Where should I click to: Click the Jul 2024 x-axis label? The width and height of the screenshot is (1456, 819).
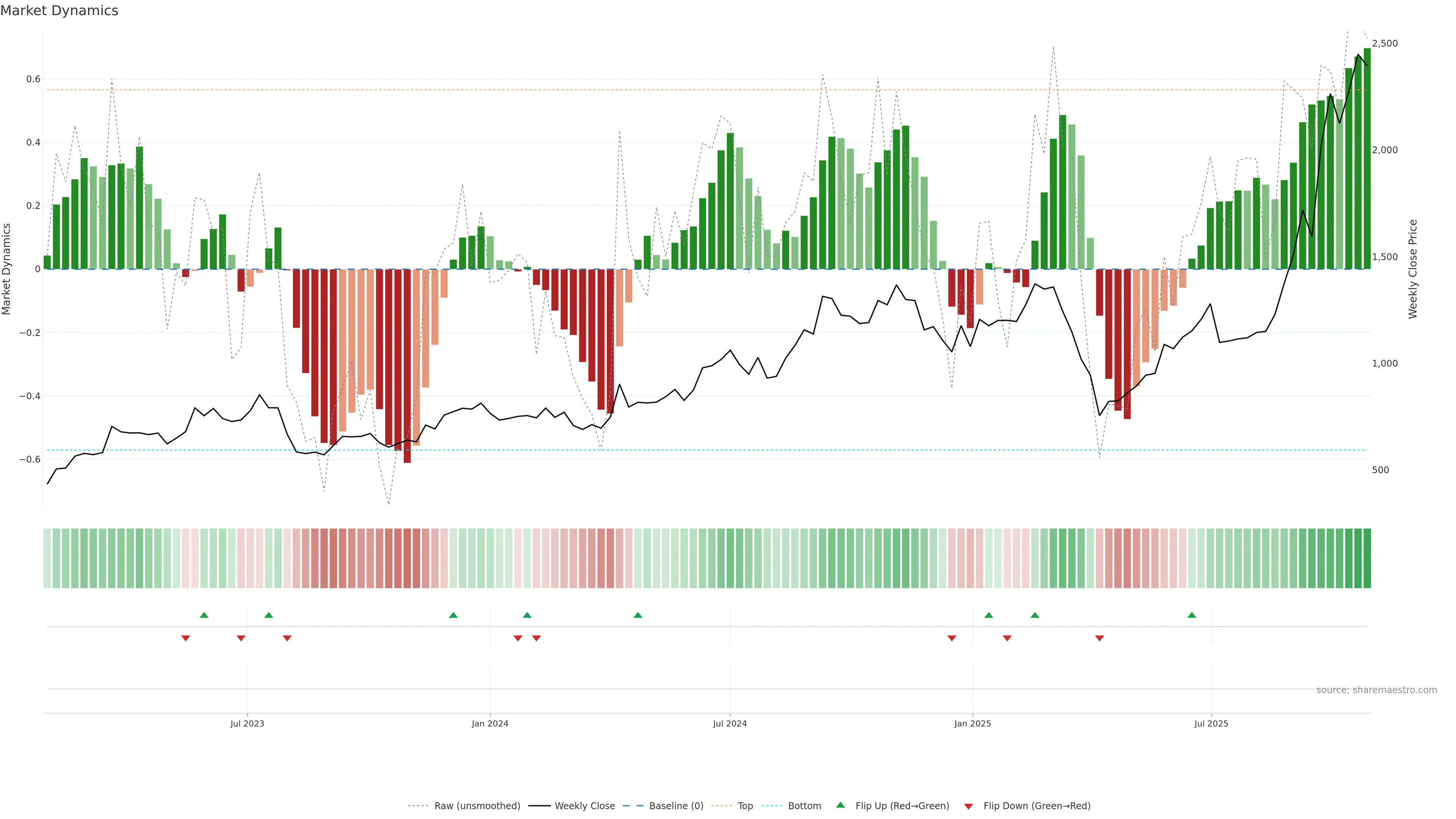pos(730,723)
